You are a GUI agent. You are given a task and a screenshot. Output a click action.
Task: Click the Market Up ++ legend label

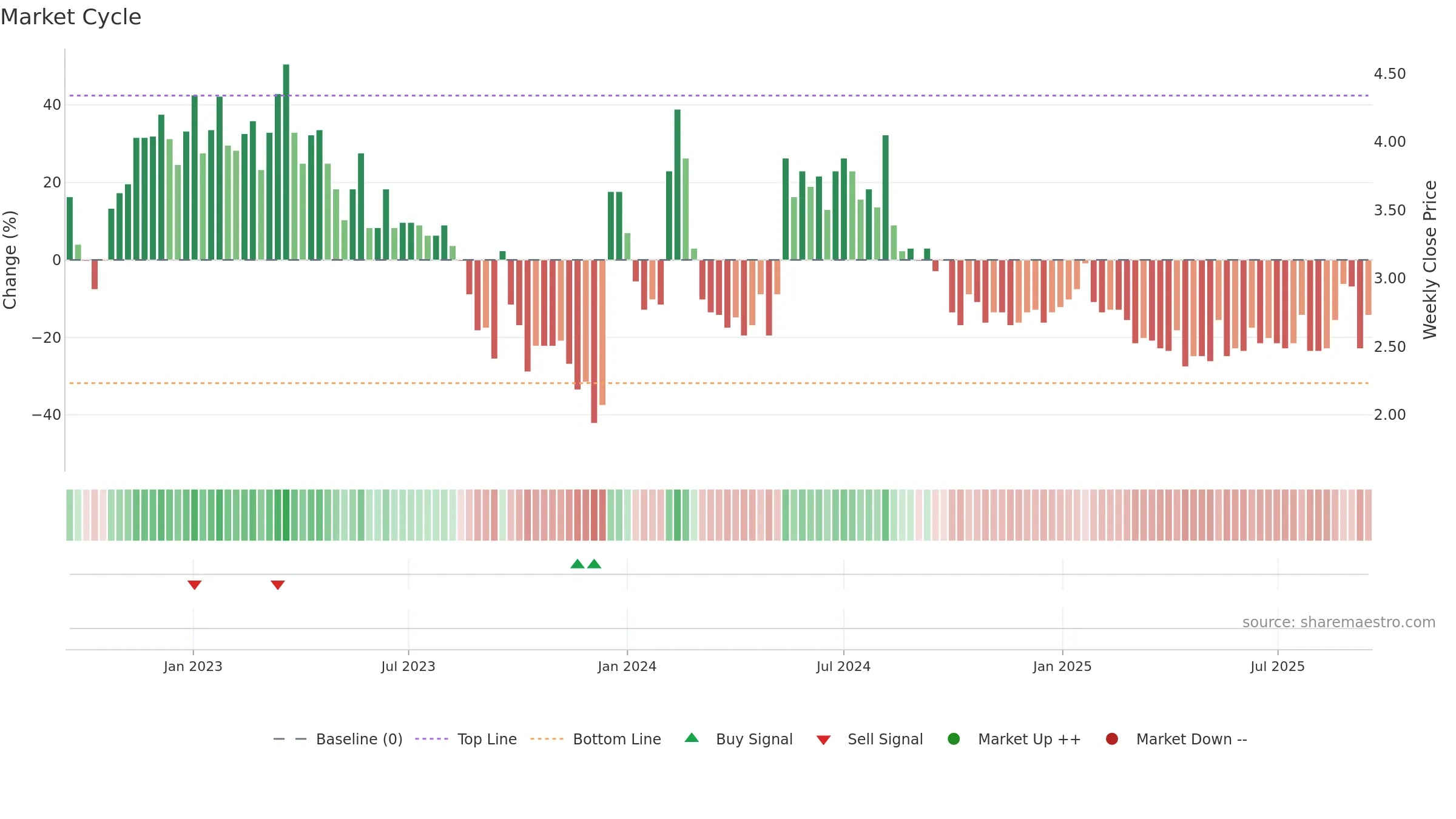(1030, 739)
